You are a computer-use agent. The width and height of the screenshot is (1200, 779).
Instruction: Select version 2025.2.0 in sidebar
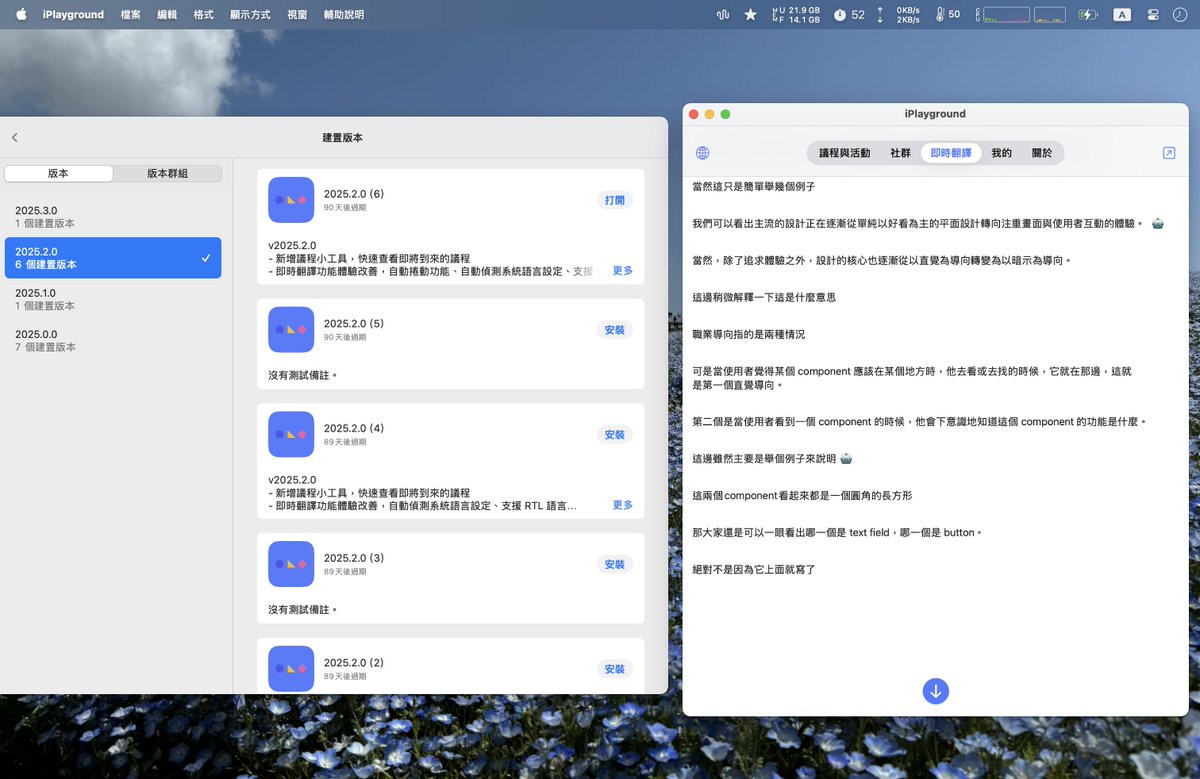coord(113,258)
